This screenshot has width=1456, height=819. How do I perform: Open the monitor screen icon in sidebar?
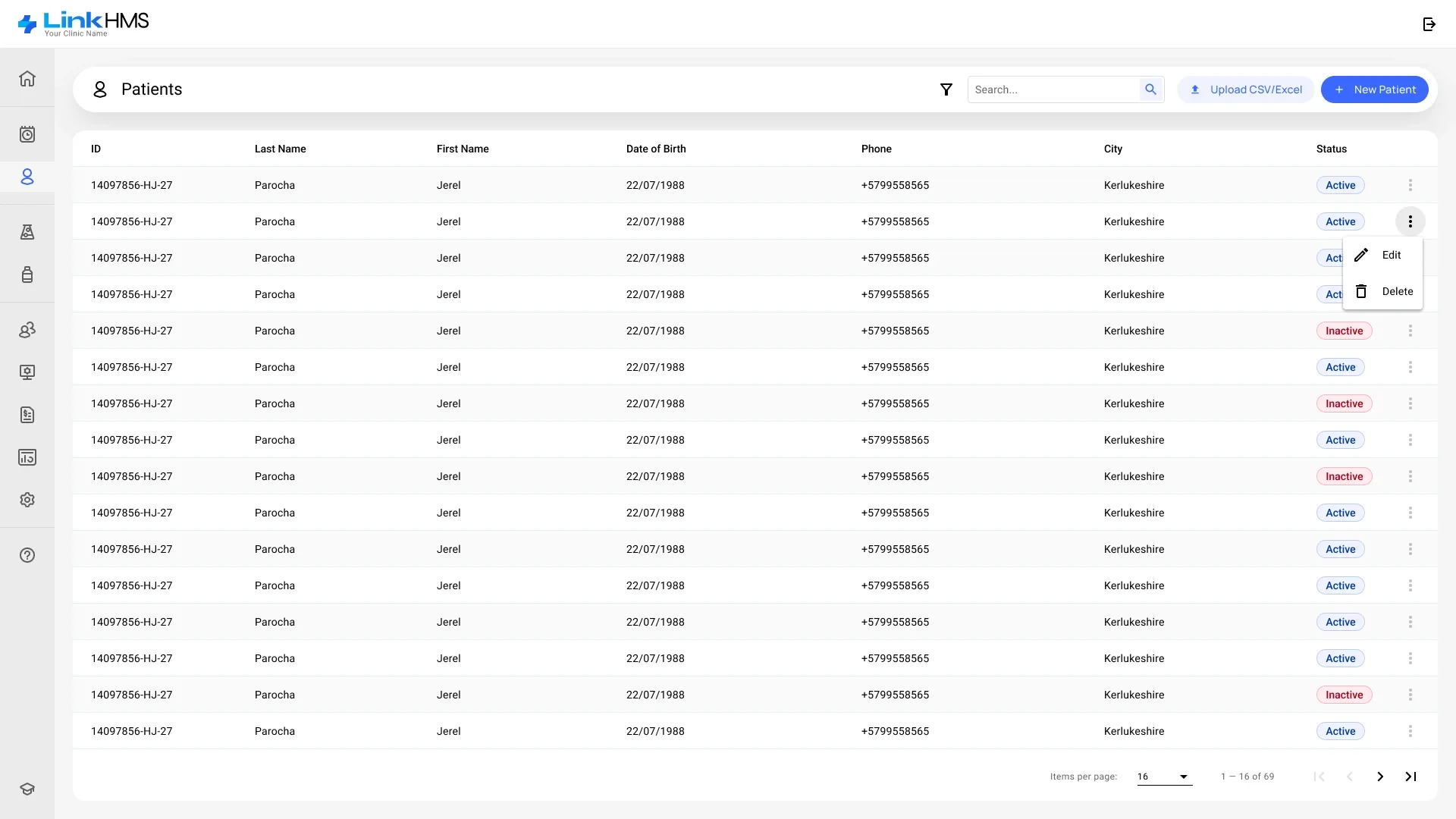pos(27,372)
